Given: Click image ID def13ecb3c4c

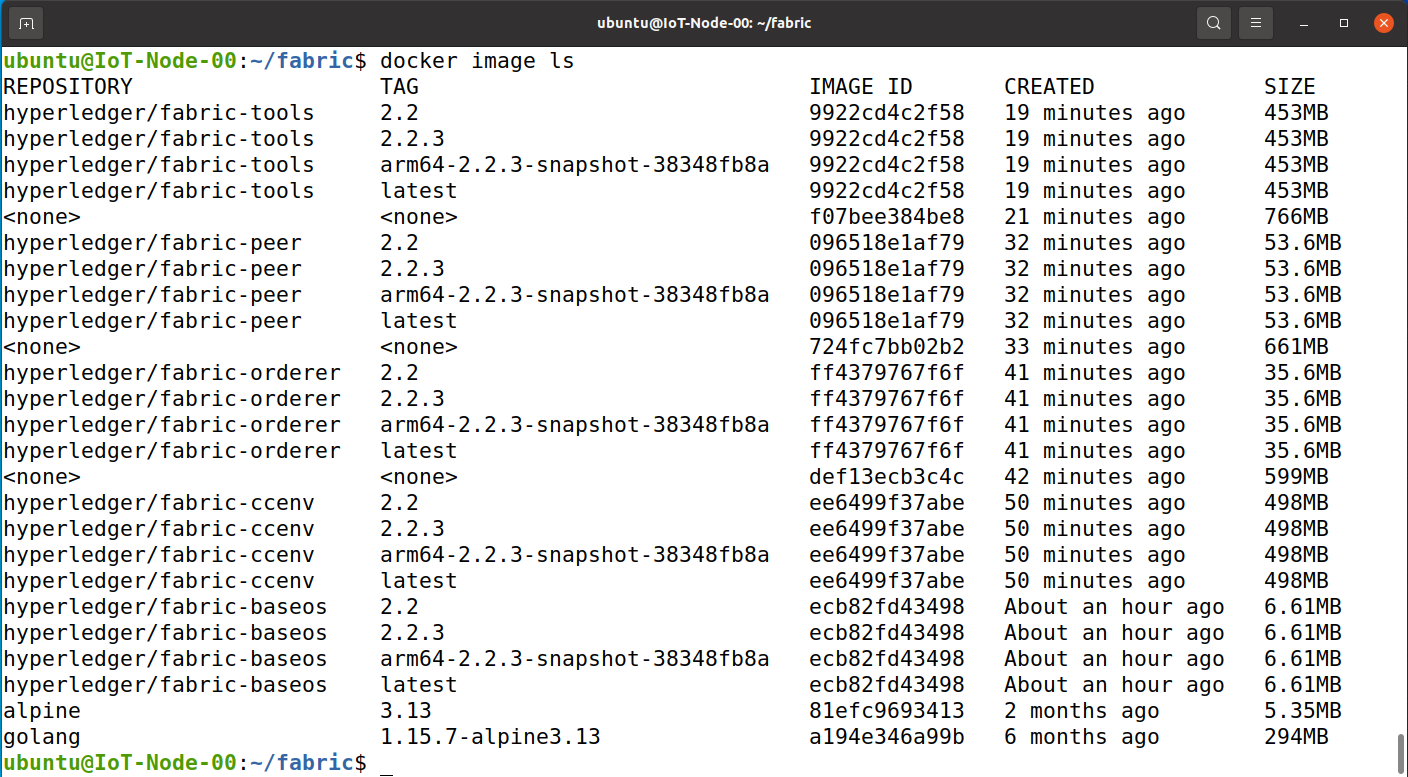Looking at the screenshot, I should (887, 477).
